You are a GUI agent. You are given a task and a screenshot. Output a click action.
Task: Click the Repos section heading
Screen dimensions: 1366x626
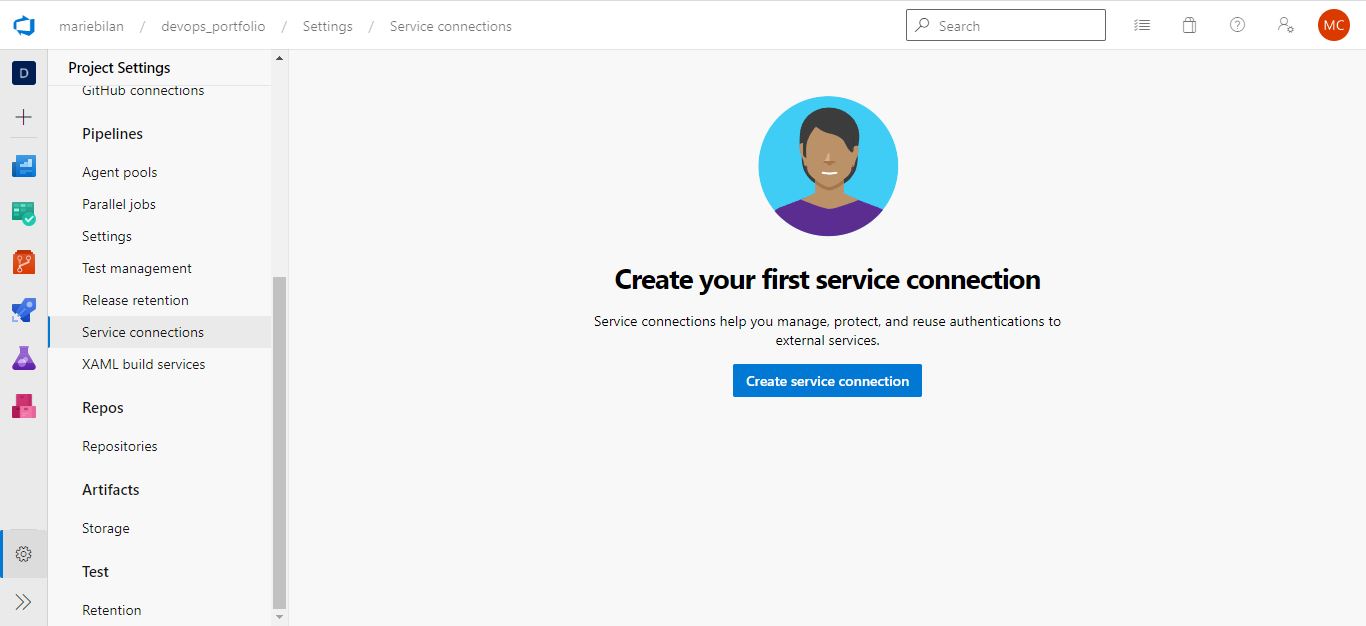(103, 408)
